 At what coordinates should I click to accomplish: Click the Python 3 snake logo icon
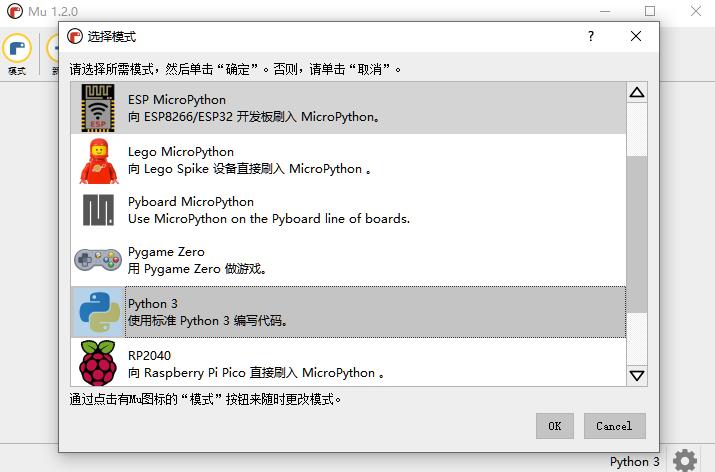[98, 312]
